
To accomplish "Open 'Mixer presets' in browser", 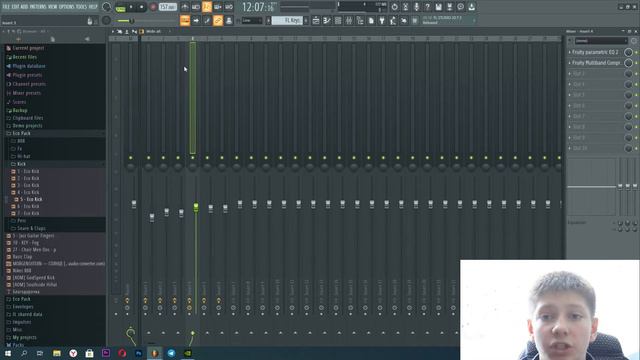I will (x=27, y=93).
